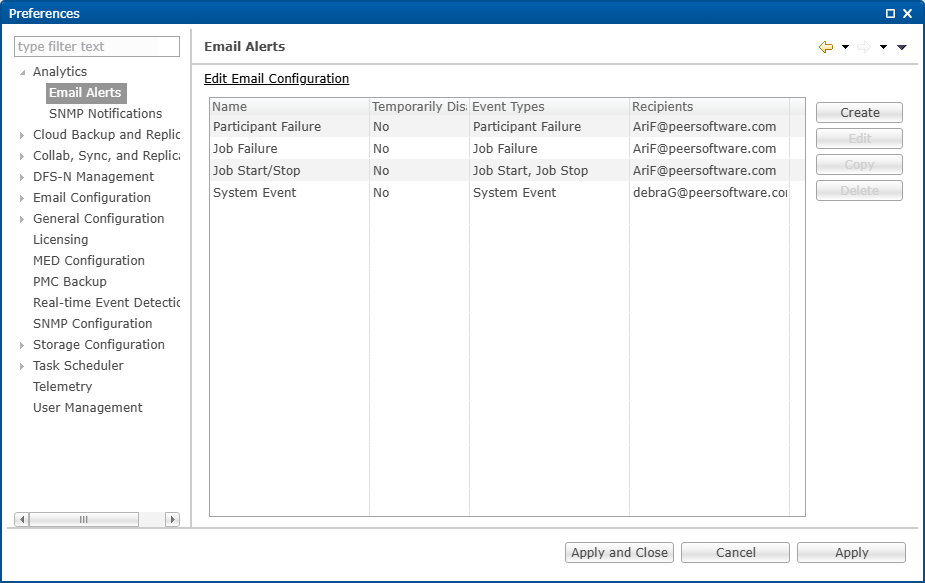Close the Preferences dialog
The image size is (925, 583).
coord(907,13)
